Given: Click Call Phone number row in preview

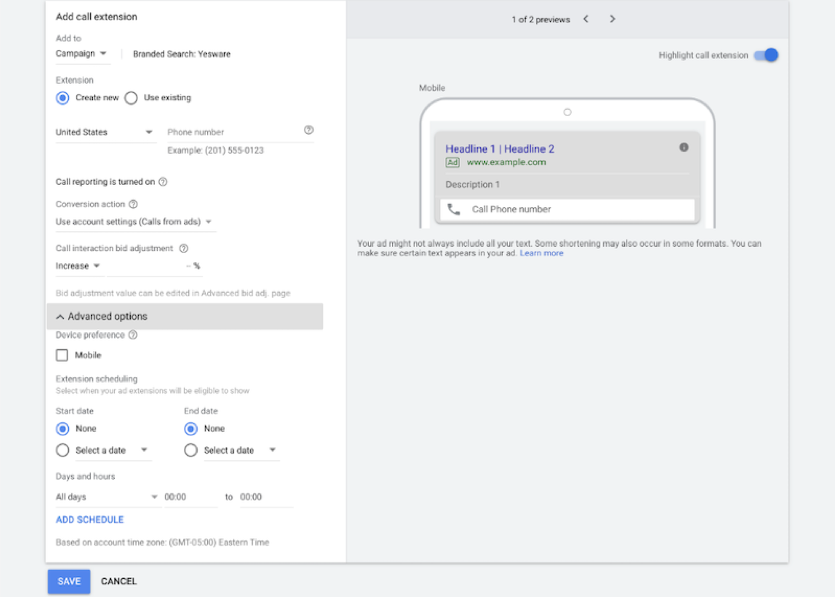Looking at the screenshot, I should coord(567,210).
